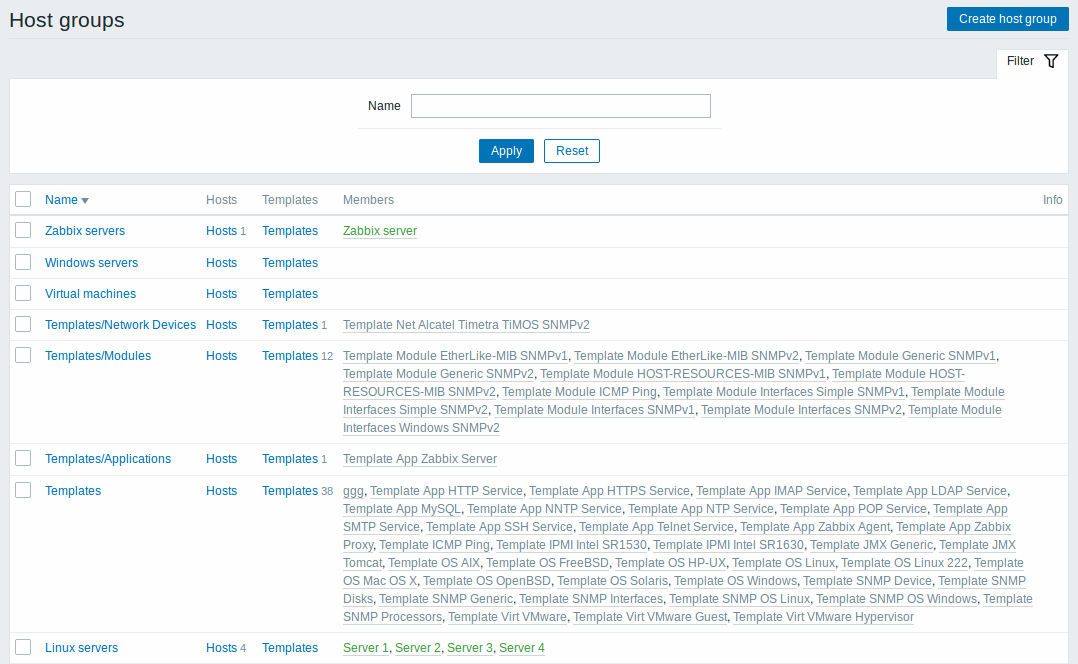Check the Windows servers row checkbox
Viewport: 1078px width, 664px height.
23,262
